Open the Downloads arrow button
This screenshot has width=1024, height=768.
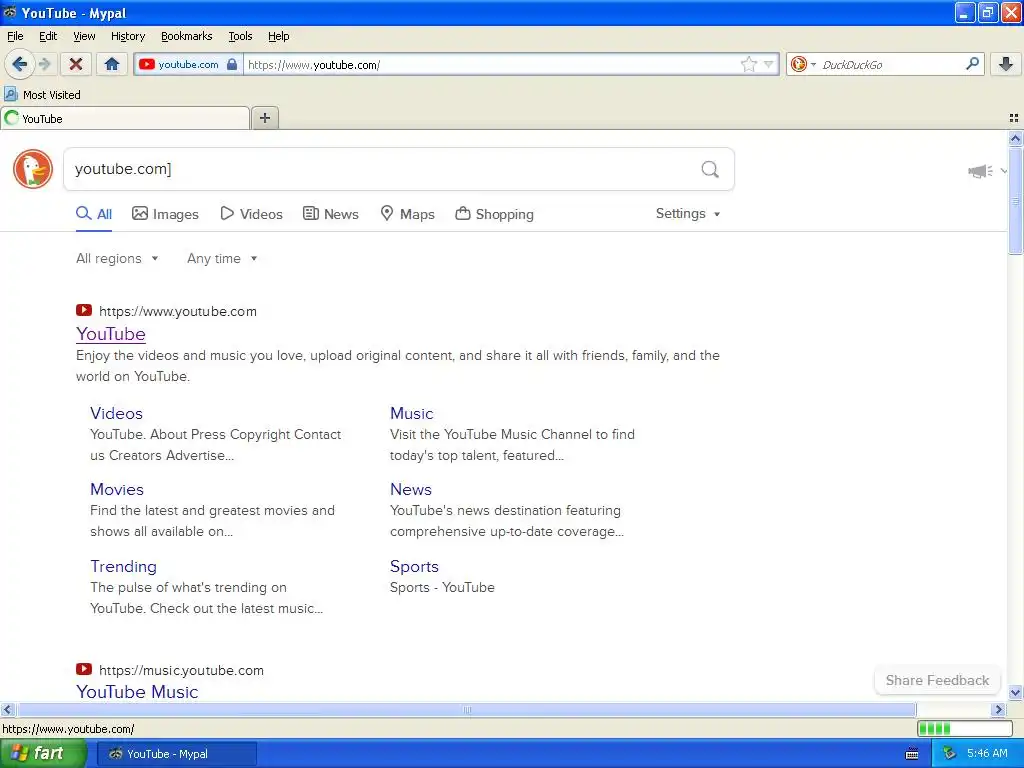(x=1006, y=64)
